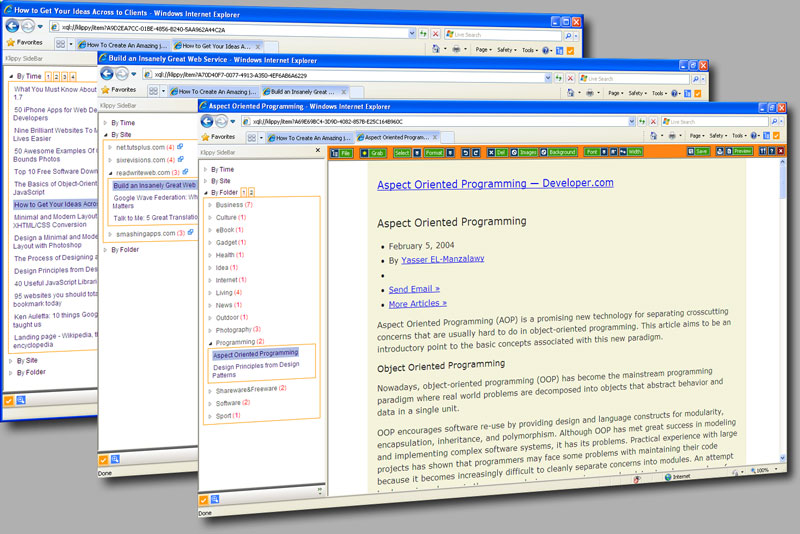Open Safety menu in front window

point(717,136)
